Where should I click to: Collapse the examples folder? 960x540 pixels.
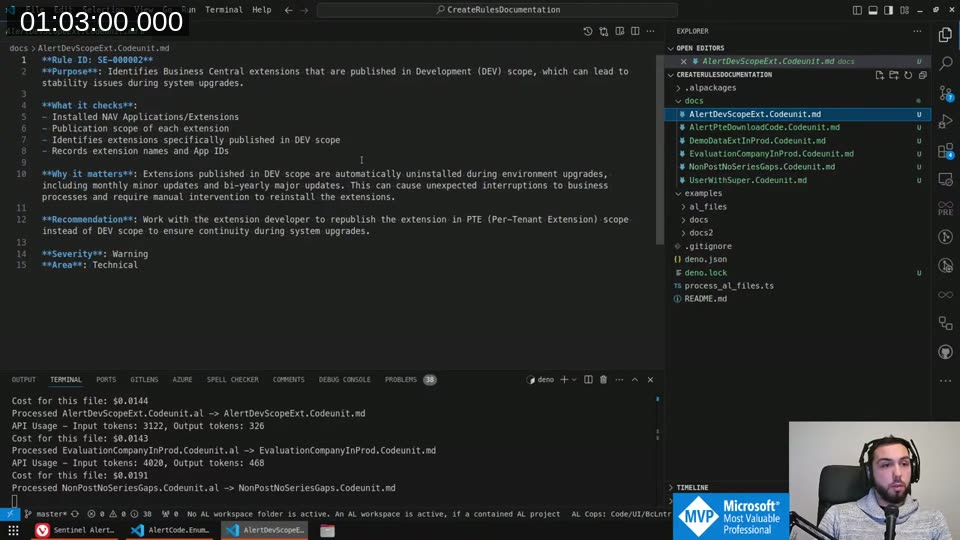point(703,193)
